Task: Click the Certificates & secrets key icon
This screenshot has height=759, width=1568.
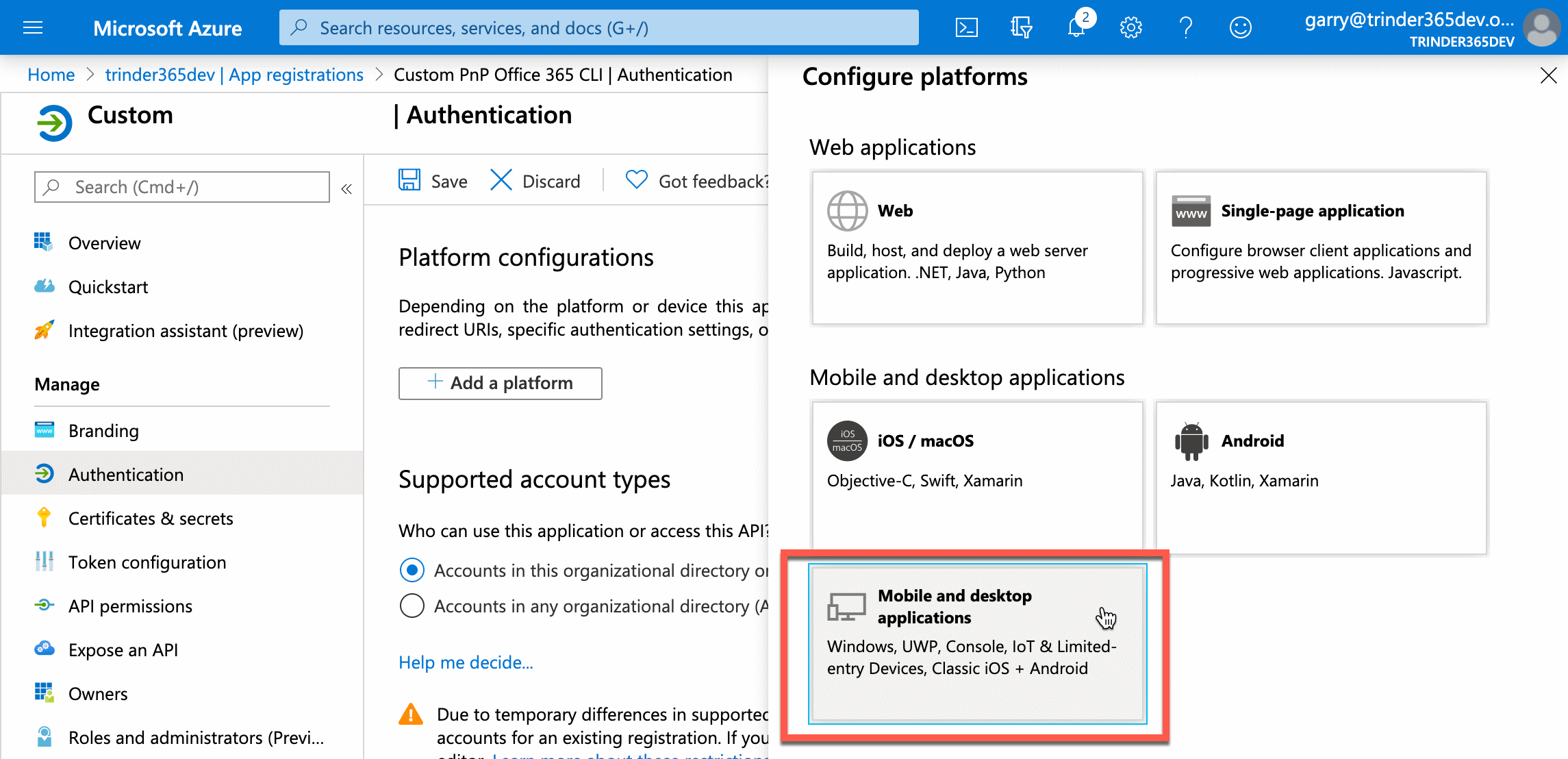Action: (44, 517)
